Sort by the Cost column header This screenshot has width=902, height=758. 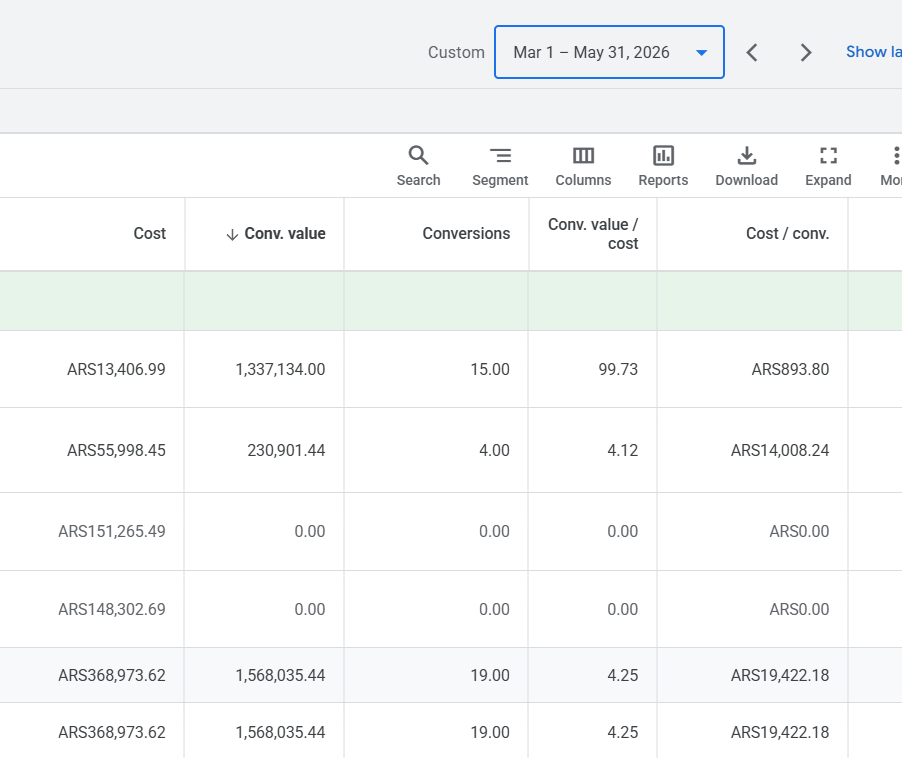[150, 233]
